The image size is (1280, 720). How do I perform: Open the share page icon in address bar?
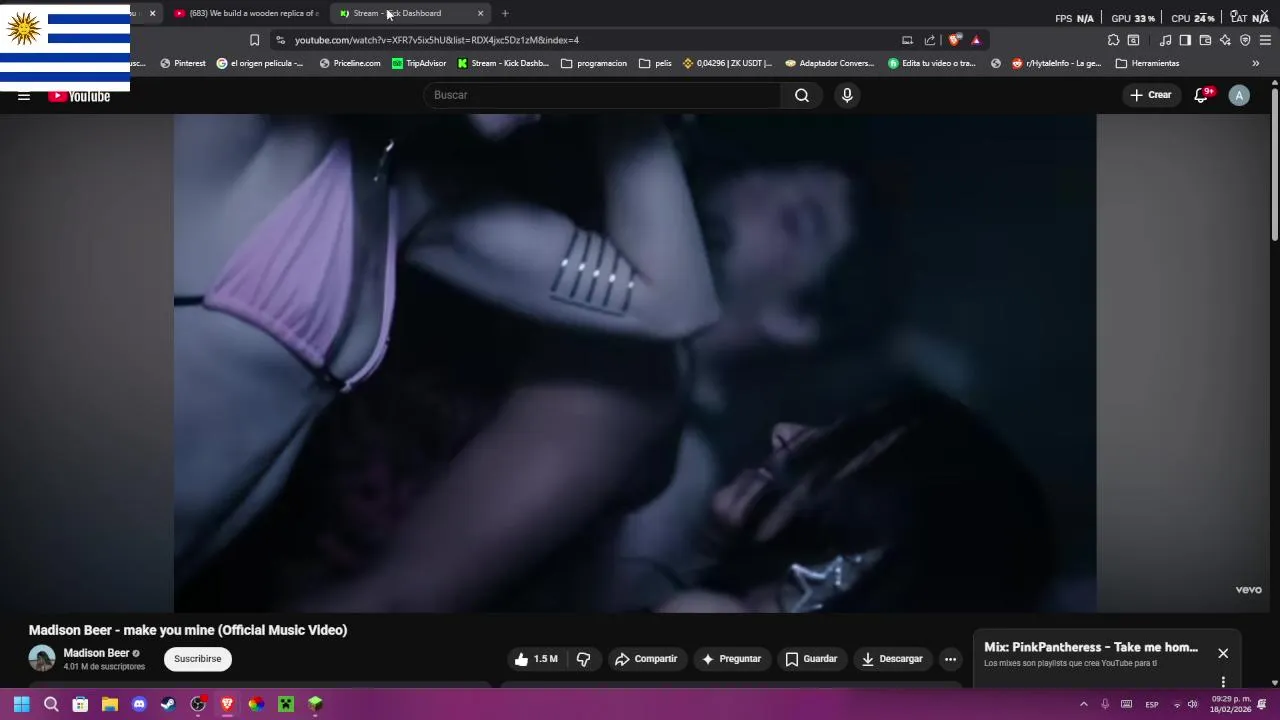930,40
